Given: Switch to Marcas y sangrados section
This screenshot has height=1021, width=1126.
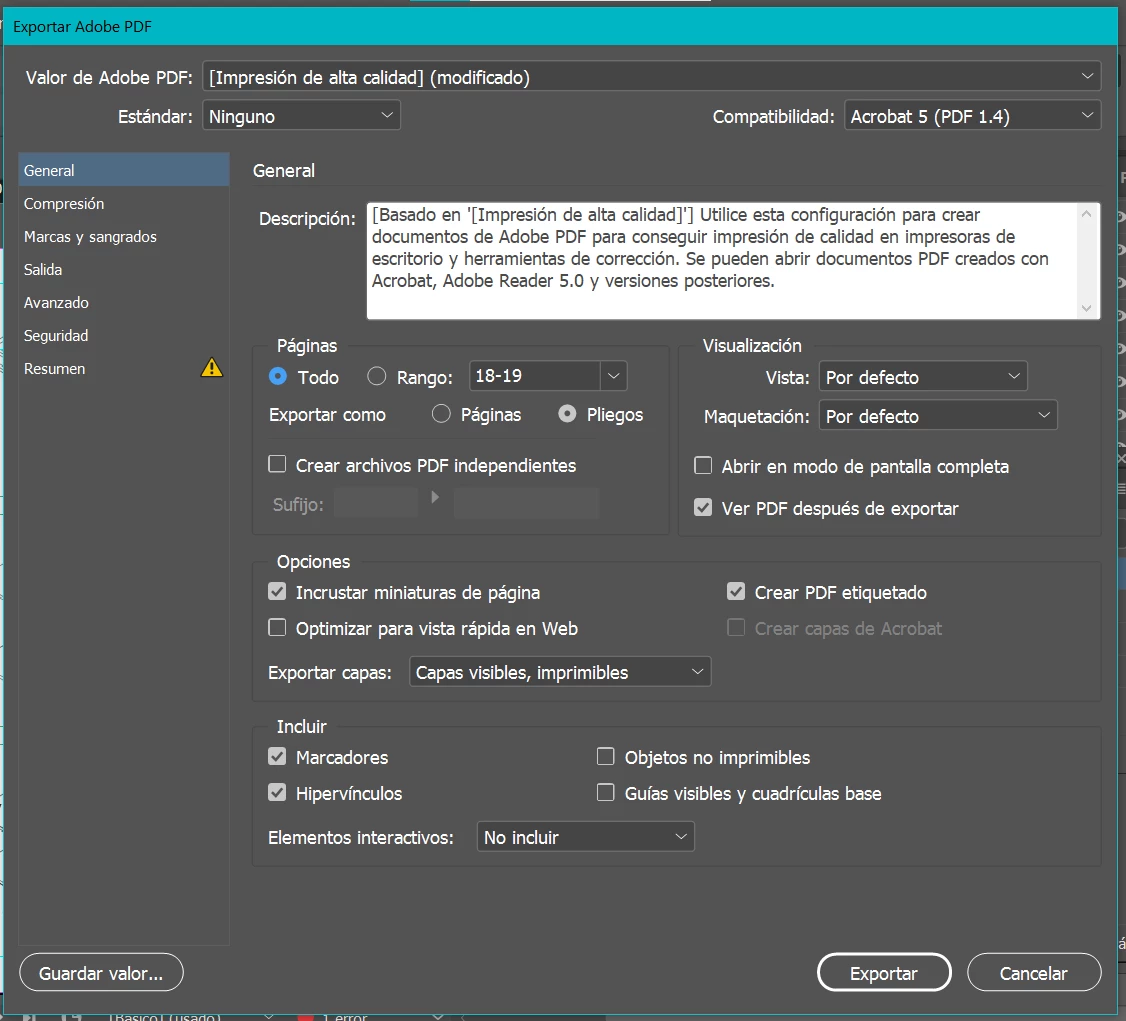Looking at the screenshot, I should point(124,236).
